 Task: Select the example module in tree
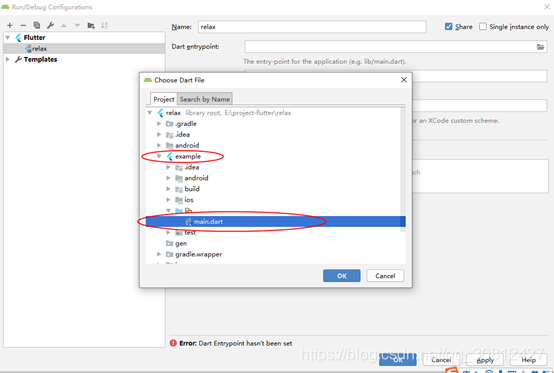point(184,156)
